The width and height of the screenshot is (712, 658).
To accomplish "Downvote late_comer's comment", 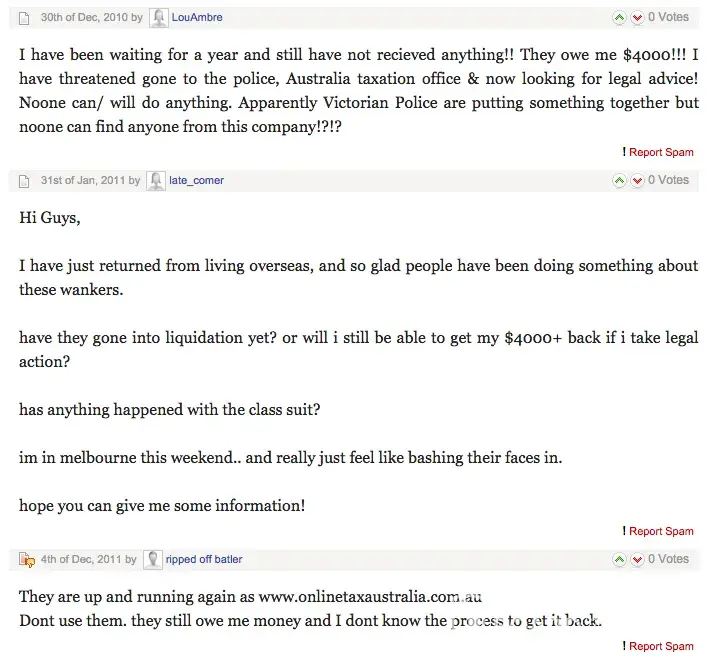I will [x=637, y=181].
